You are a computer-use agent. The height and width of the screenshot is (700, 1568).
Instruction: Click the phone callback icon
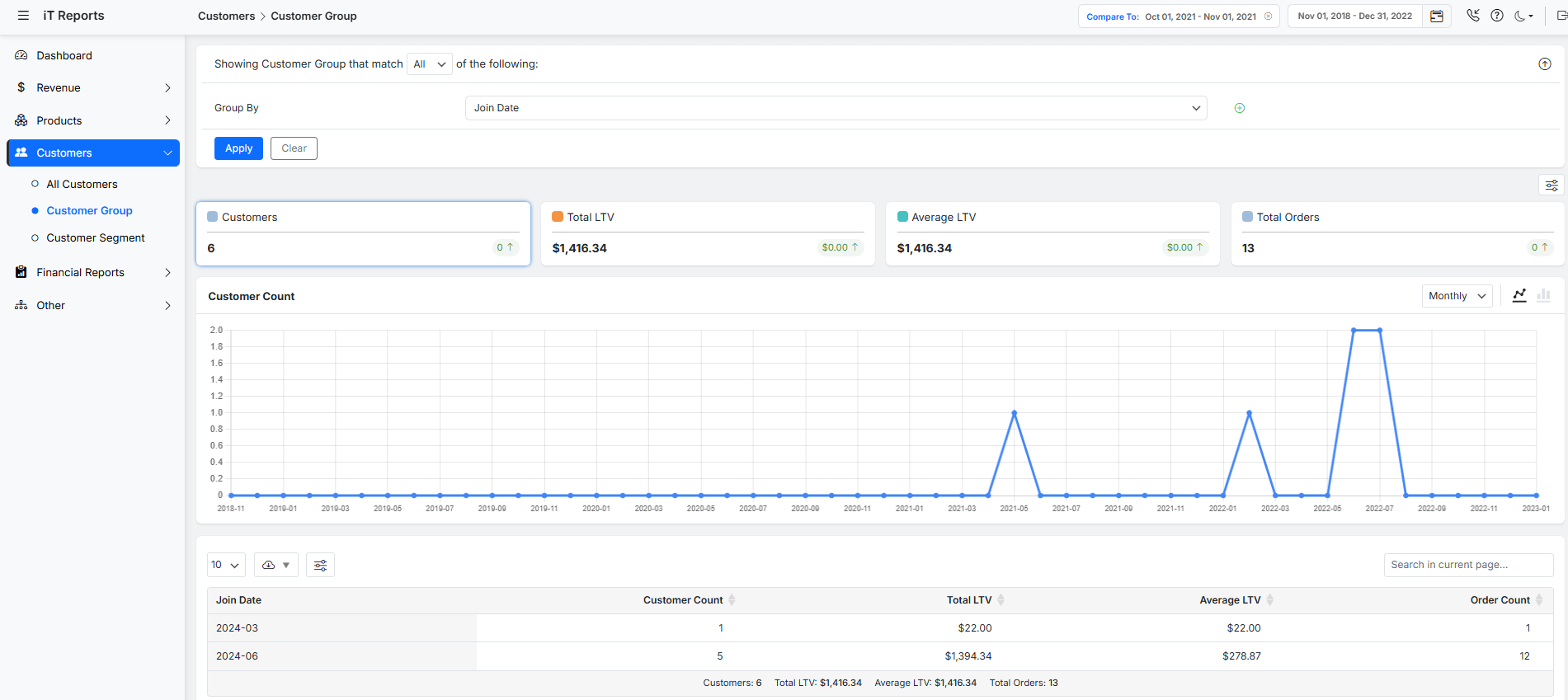[1473, 16]
